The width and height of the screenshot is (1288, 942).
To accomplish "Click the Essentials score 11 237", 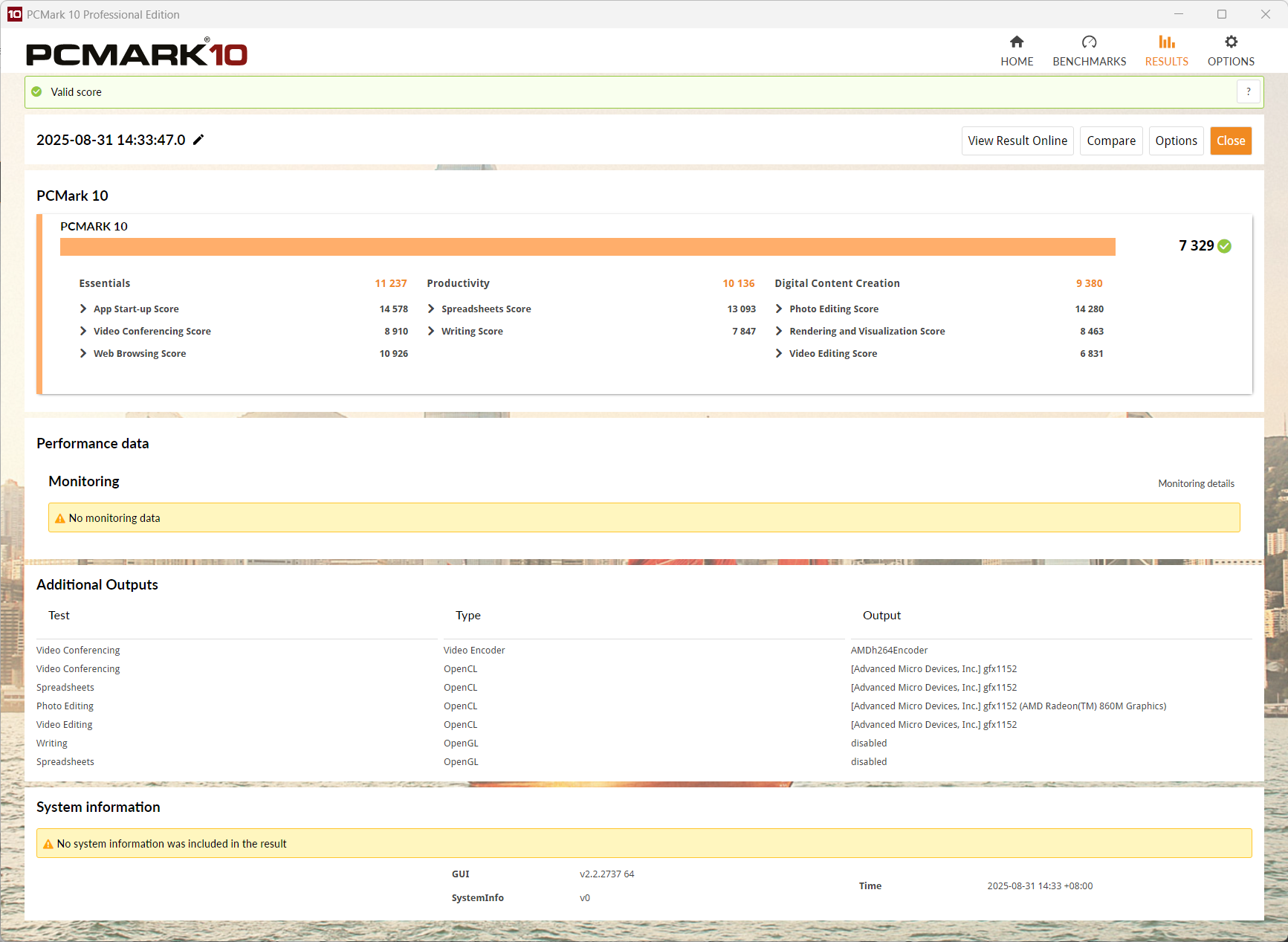I will click(391, 283).
